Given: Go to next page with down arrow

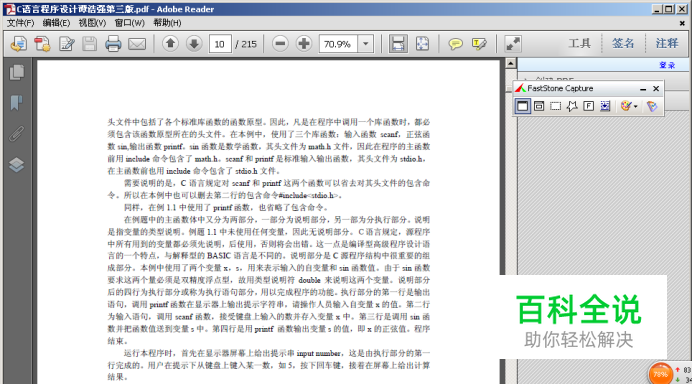Looking at the screenshot, I should 194,43.
